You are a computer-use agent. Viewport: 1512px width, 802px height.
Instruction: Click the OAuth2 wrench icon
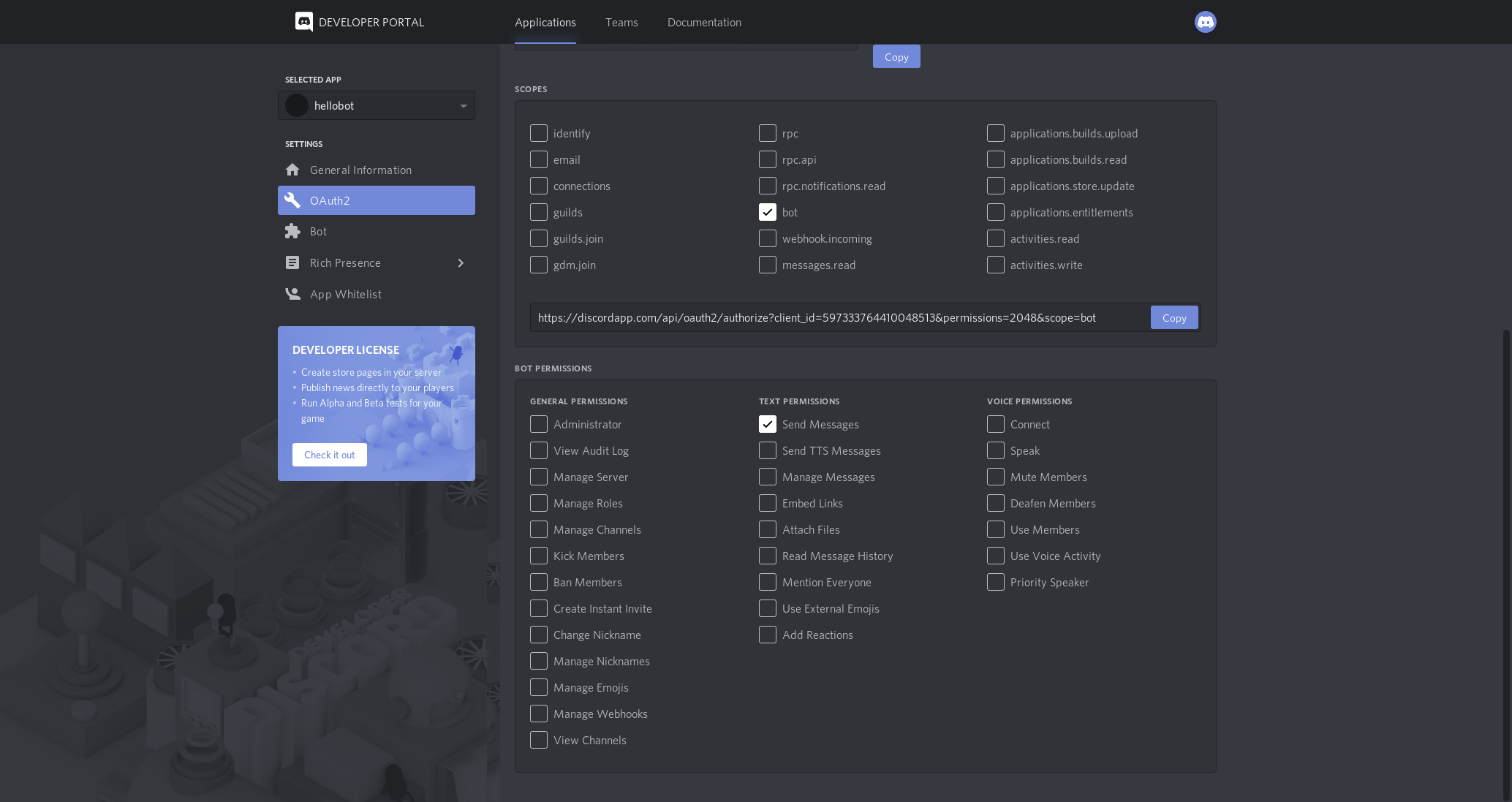(x=292, y=200)
